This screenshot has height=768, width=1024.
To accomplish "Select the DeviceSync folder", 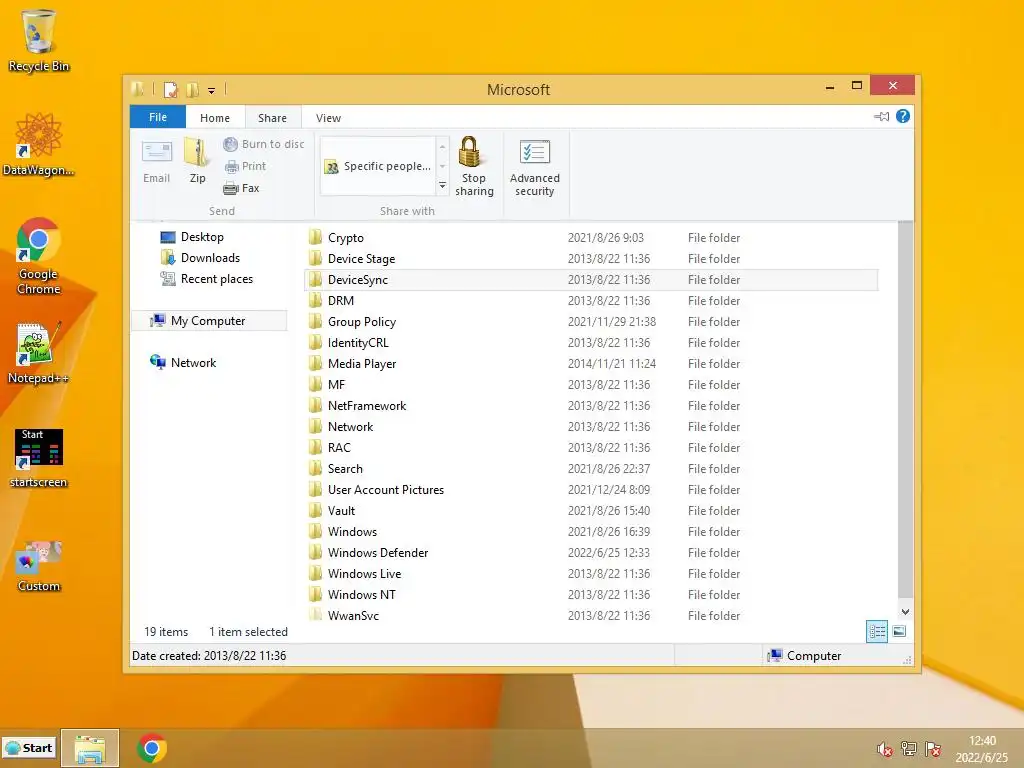I will coord(591,280).
